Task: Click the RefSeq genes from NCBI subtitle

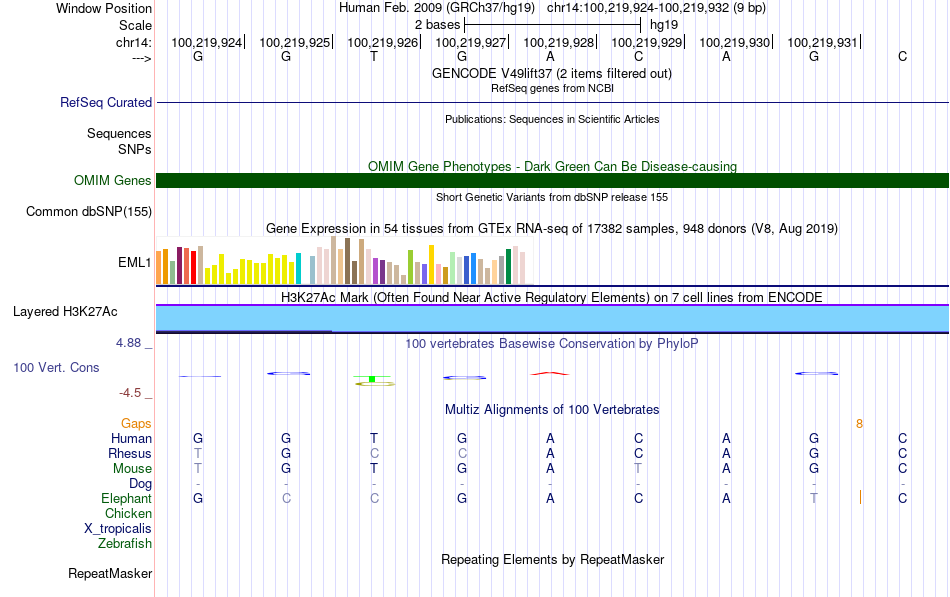Action: pyautogui.click(x=552, y=88)
